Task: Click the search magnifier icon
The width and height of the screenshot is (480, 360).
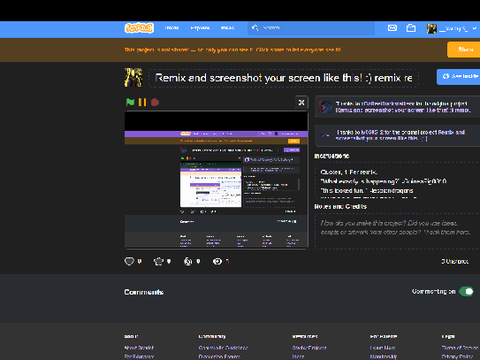Action: click(x=255, y=28)
